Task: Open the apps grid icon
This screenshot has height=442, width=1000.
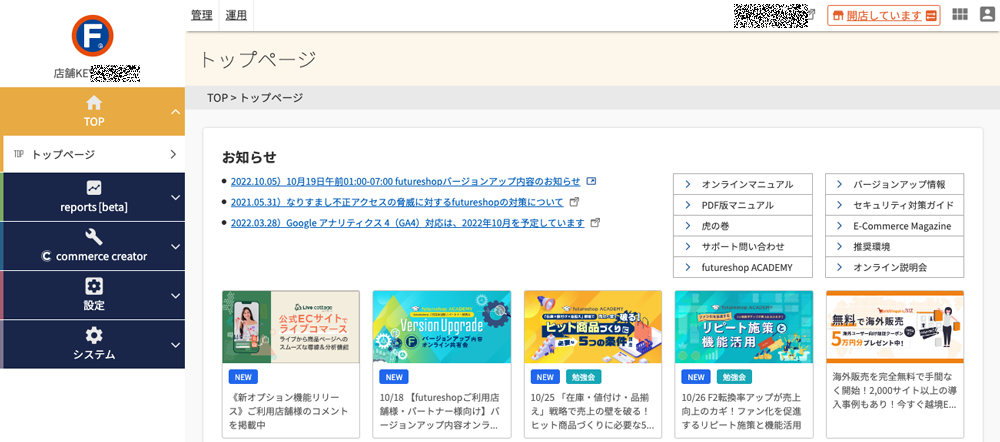Action: (960, 15)
